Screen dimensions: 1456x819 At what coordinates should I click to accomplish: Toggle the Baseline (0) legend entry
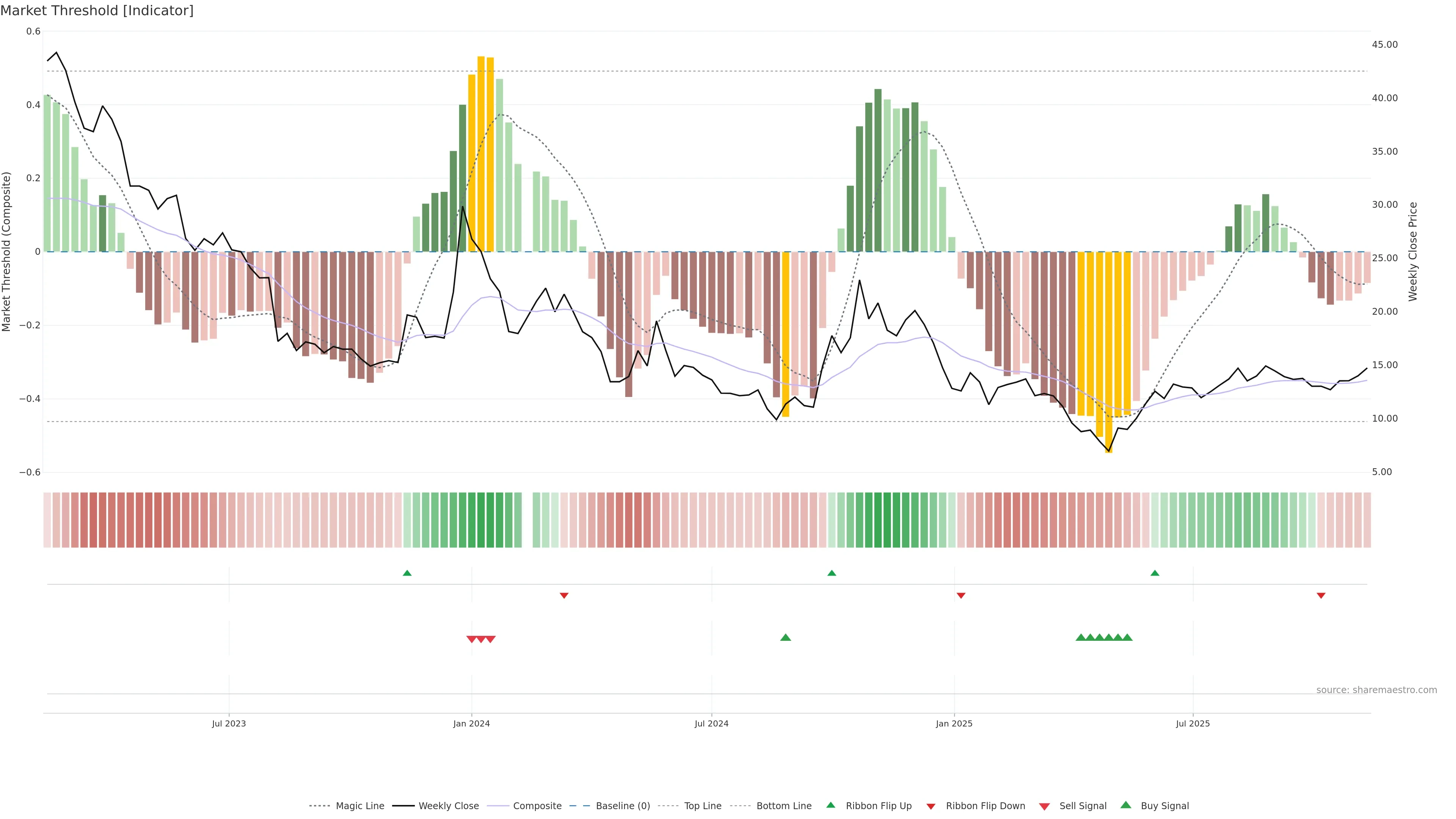point(623,806)
